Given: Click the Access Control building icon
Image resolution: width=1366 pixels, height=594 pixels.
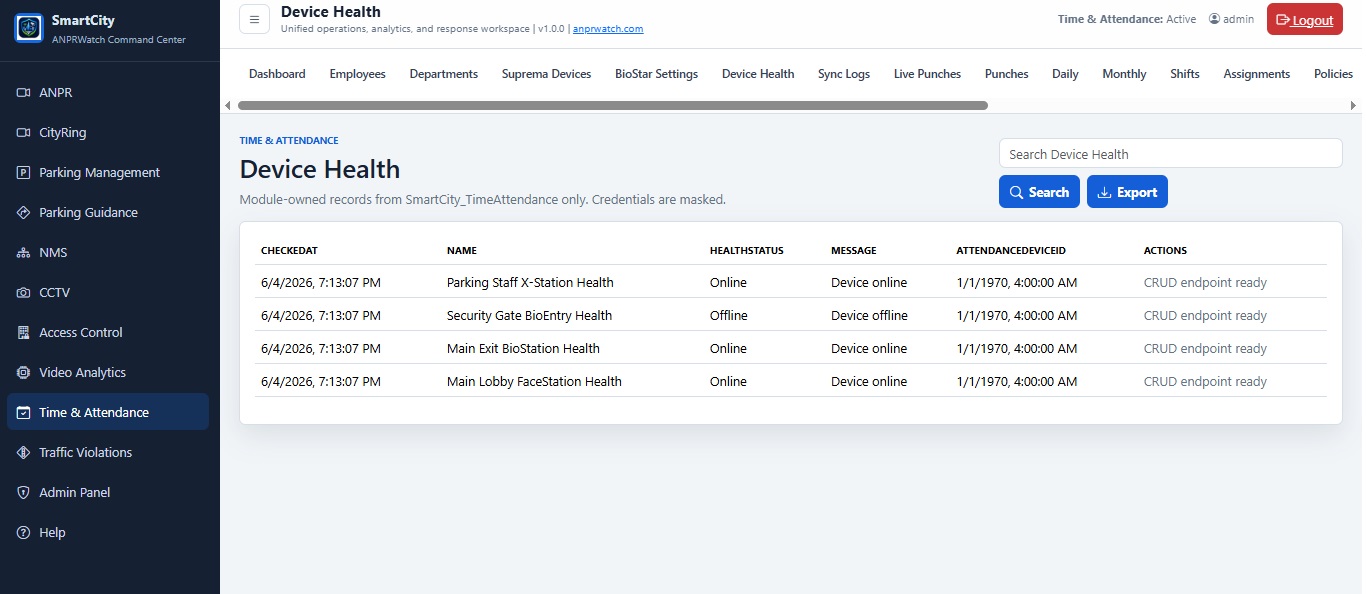Looking at the screenshot, I should click(23, 332).
